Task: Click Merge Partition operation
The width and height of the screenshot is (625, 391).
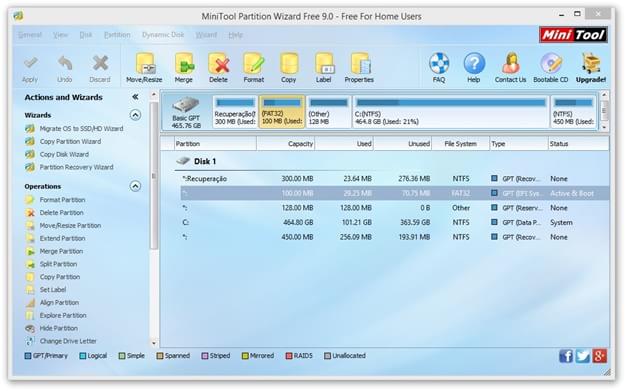Action: (x=61, y=251)
